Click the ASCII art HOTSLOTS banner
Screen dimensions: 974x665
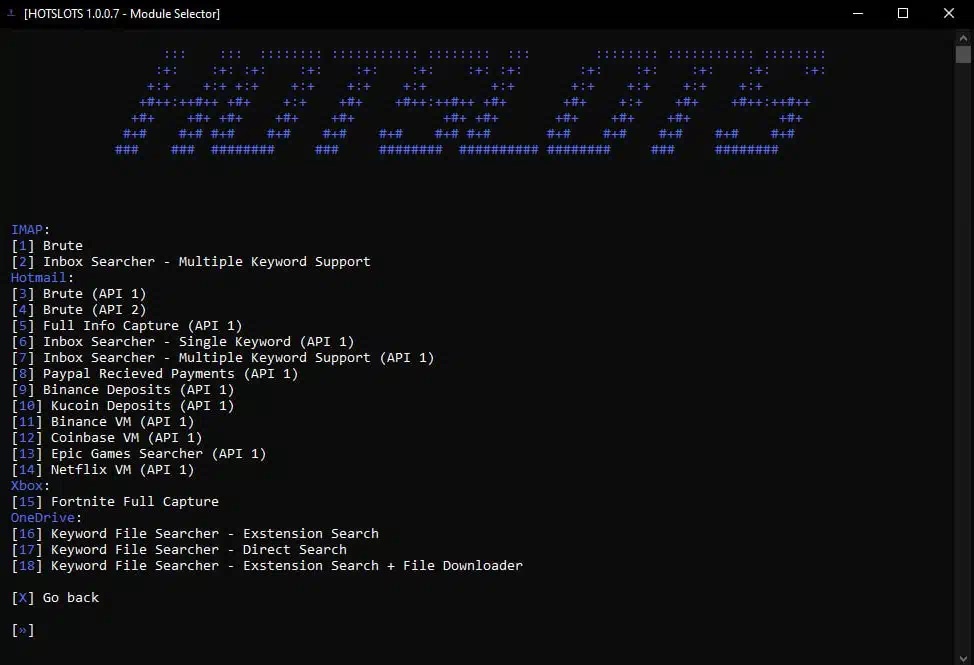tap(470, 102)
